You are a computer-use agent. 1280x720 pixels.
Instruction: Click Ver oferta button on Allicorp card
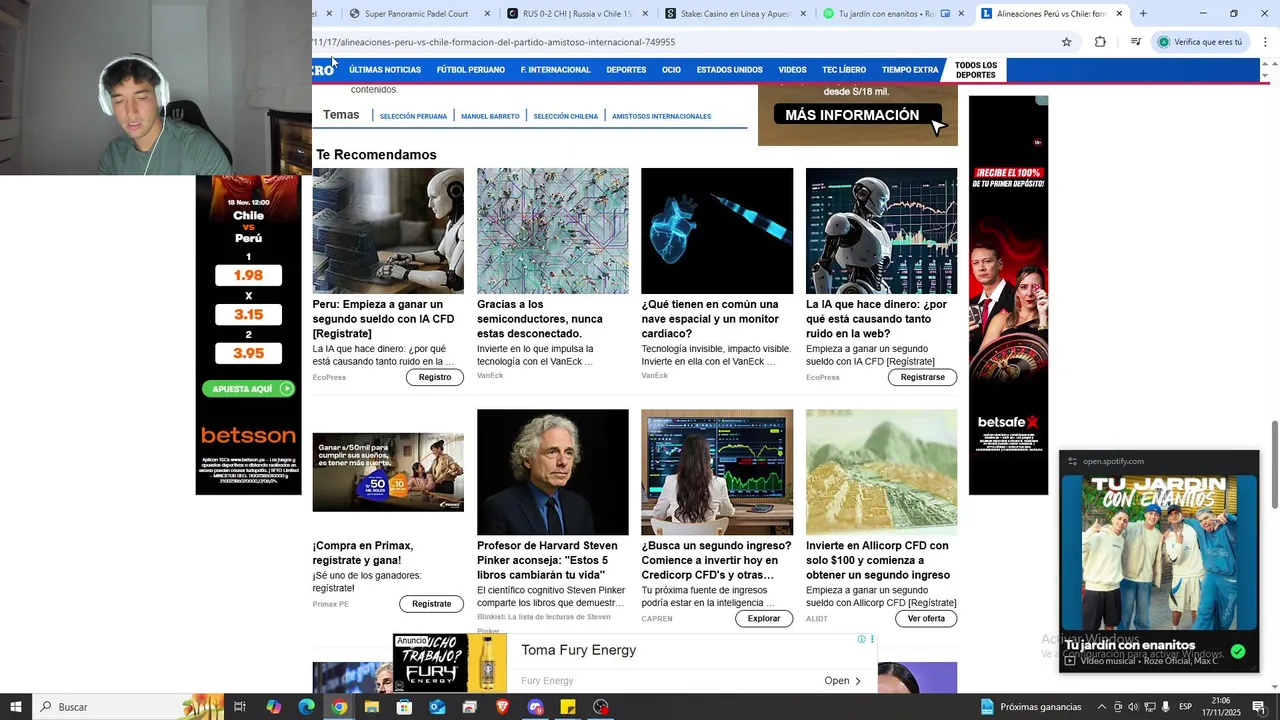click(x=926, y=619)
